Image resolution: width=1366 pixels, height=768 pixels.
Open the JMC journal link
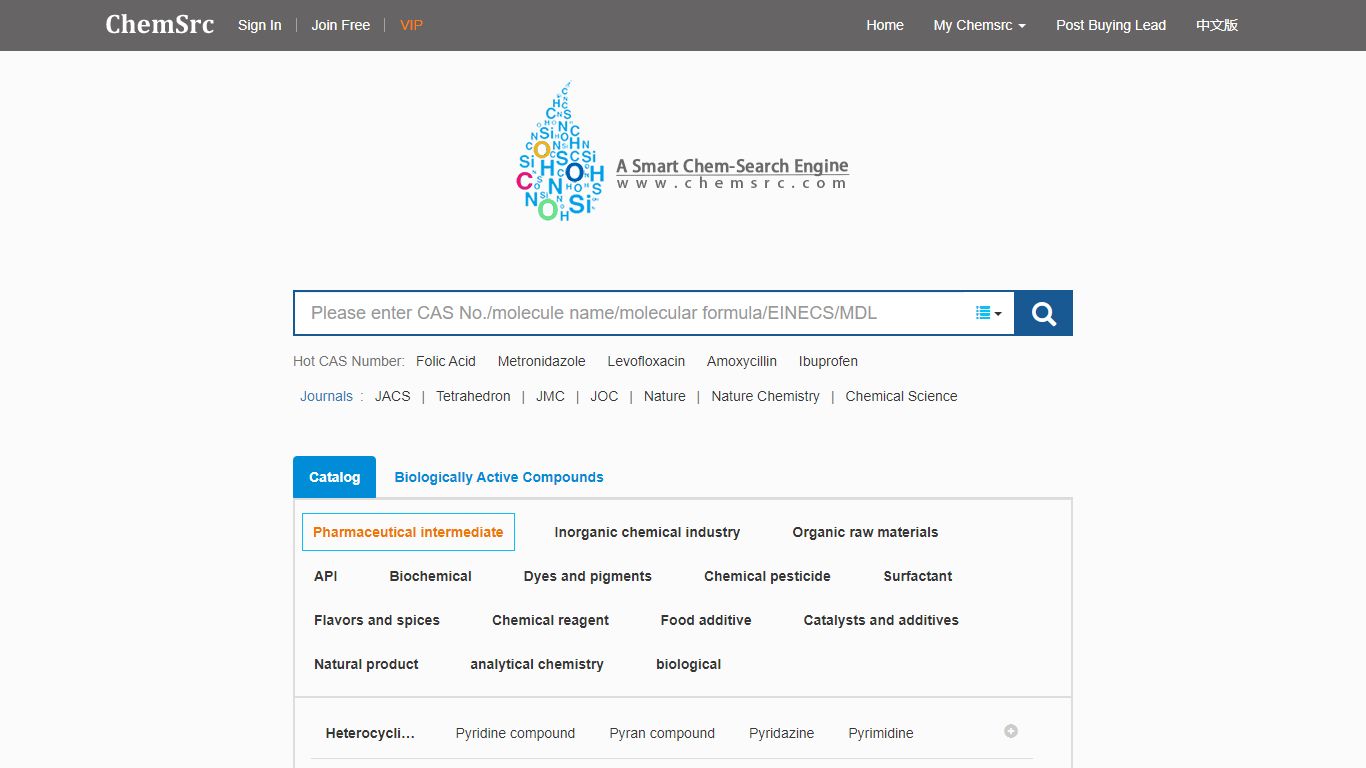coord(550,396)
